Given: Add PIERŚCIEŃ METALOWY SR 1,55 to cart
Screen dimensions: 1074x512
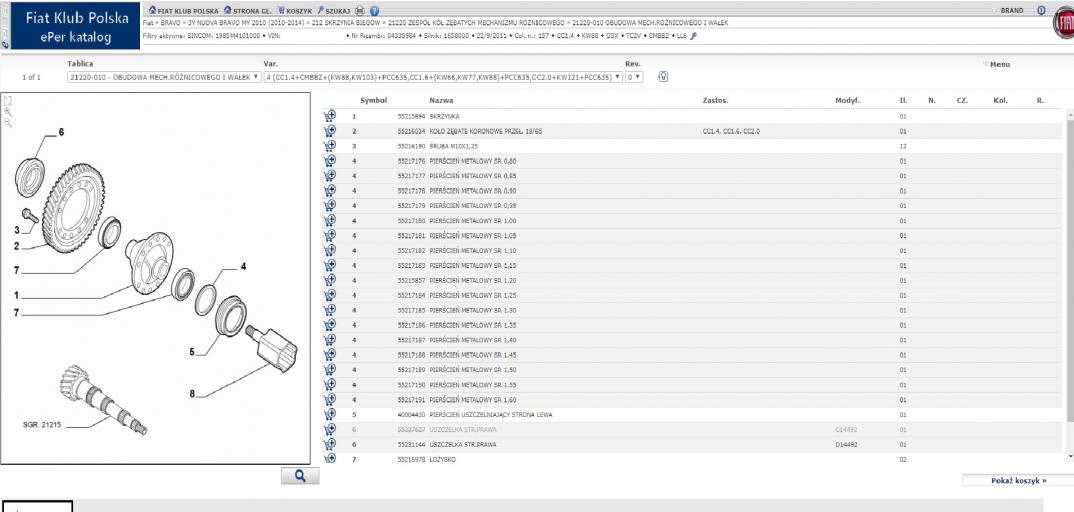Looking at the screenshot, I should click(329, 384).
